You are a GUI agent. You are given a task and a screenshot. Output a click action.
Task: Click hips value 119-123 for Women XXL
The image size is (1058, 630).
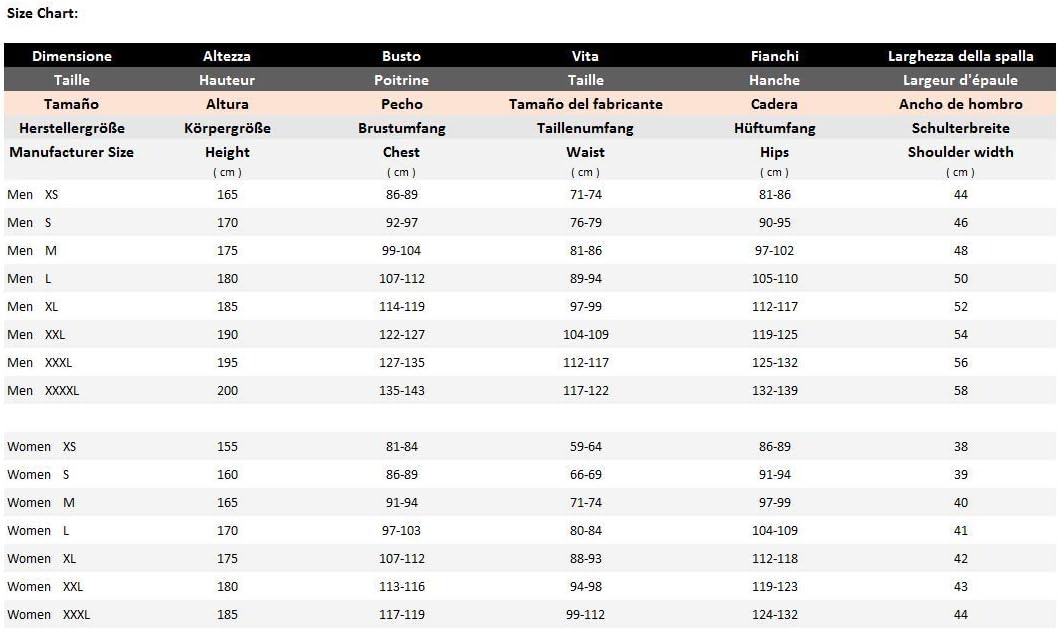click(775, 587)
